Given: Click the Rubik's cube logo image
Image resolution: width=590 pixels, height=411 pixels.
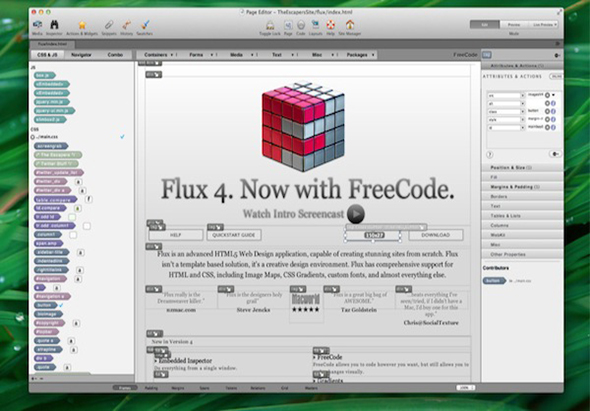Looking at the screenshot, I should [x=303, y=126].
